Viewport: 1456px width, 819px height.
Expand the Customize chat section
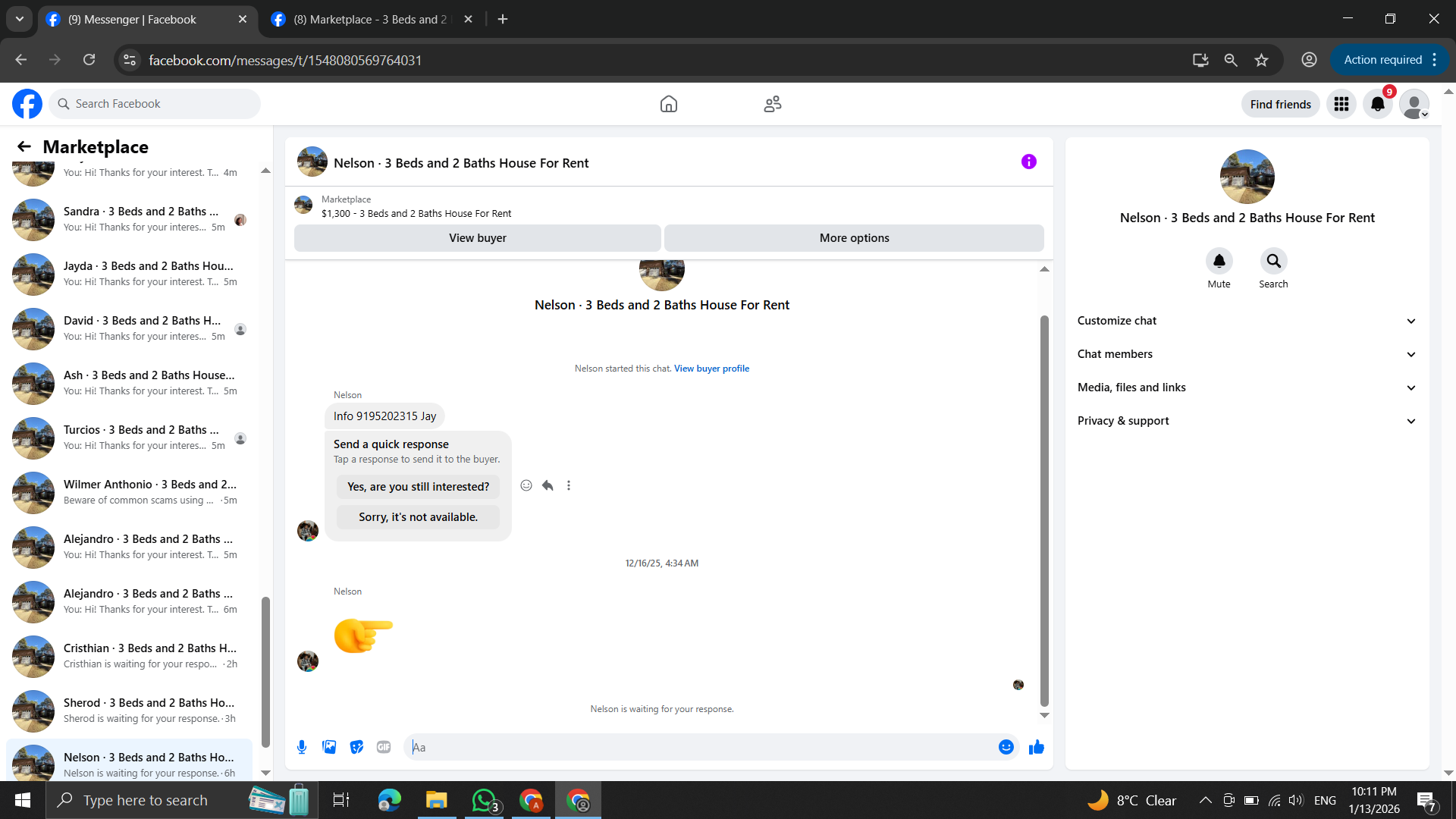[x=1247, y=321]
